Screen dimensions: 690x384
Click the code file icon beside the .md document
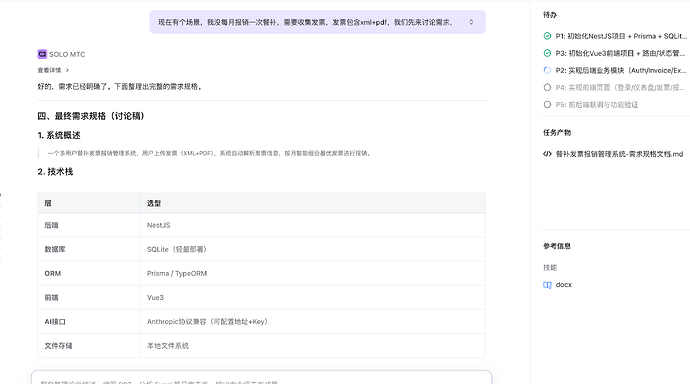pos(547,154)
